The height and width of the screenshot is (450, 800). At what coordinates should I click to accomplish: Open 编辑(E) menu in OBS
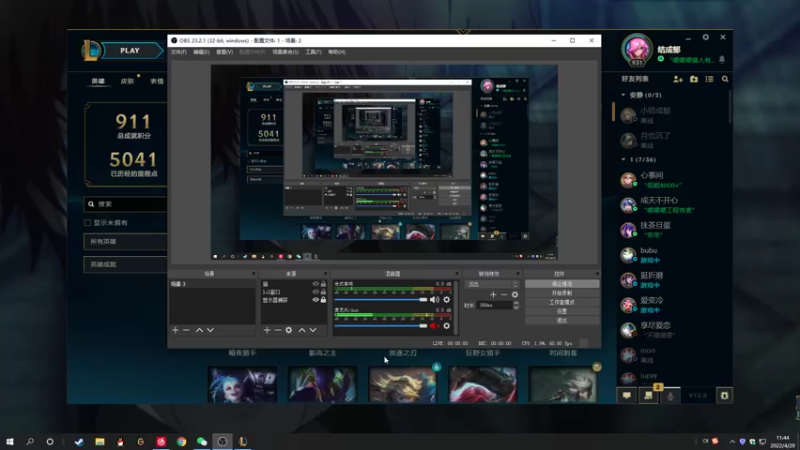201,52
